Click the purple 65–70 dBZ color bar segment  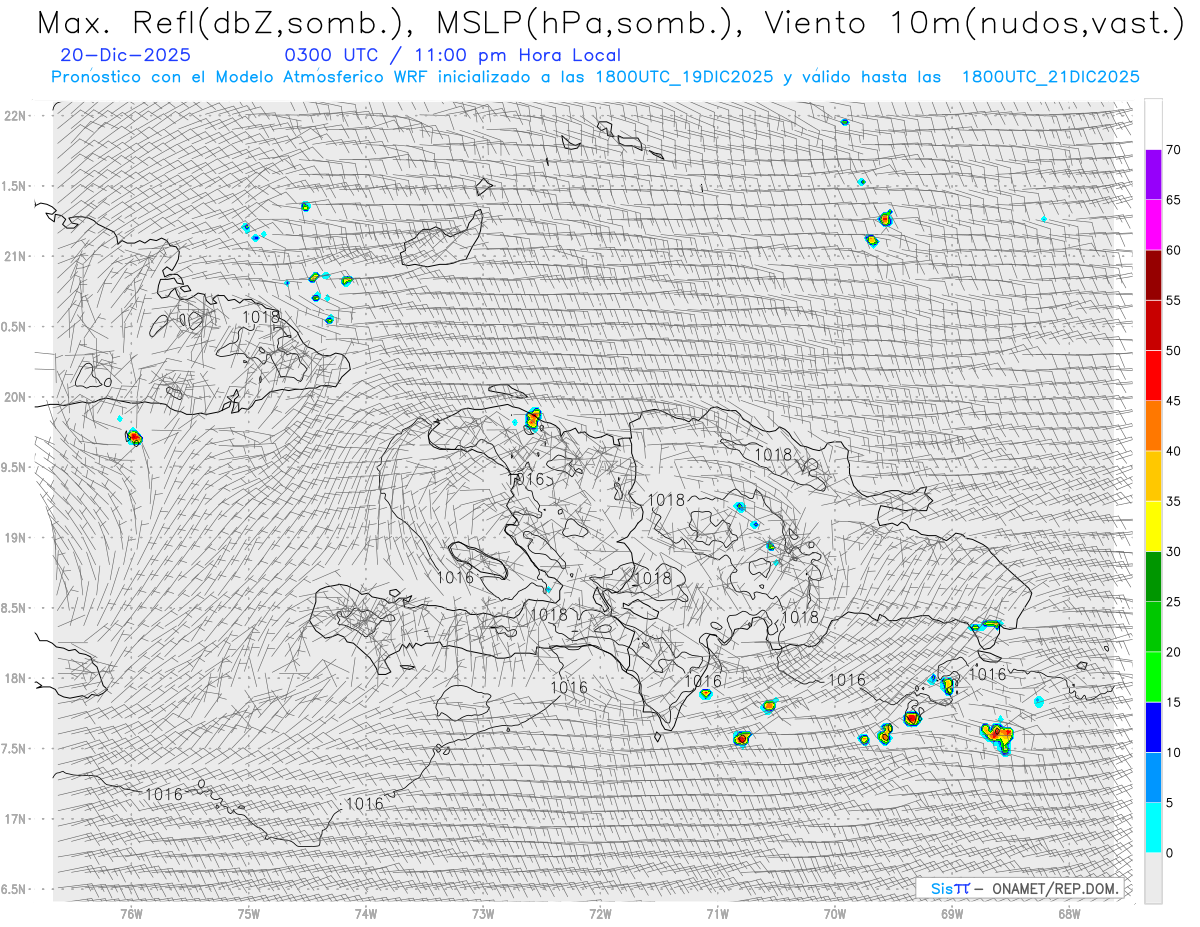click(x=1153, y=175)
